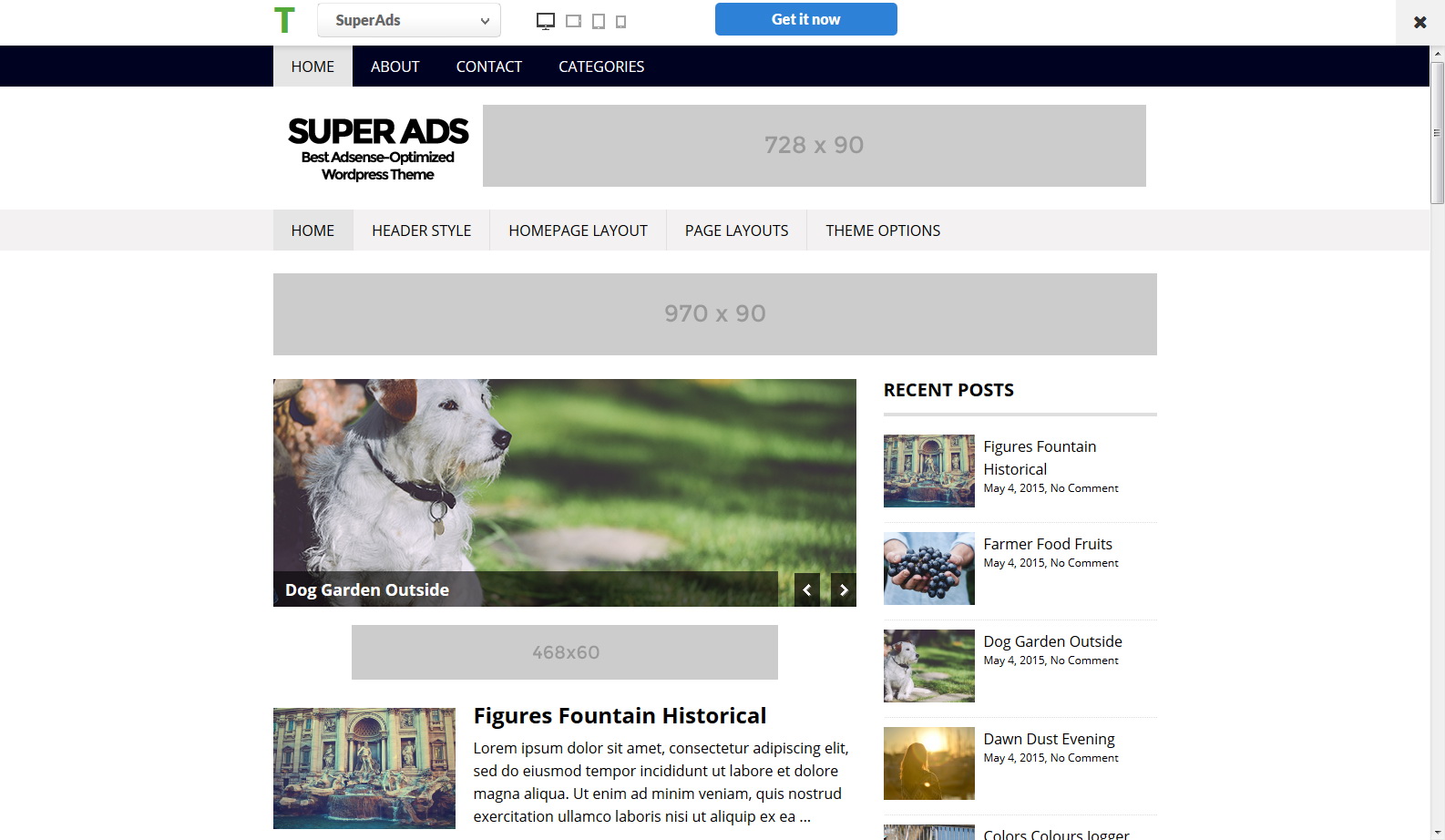Click the 728 x 90 ad banner
1445x840 pixels.
[815, 146]
